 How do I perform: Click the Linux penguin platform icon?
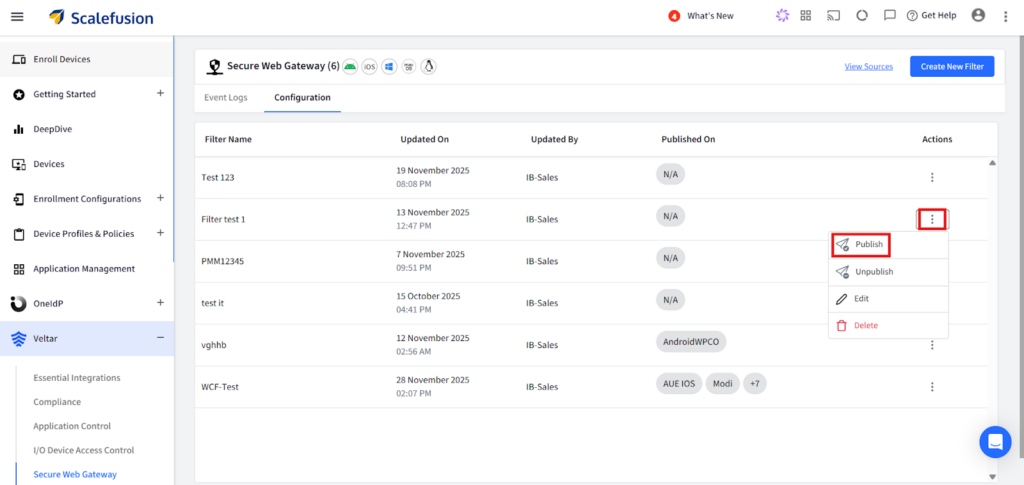point(428,67)
